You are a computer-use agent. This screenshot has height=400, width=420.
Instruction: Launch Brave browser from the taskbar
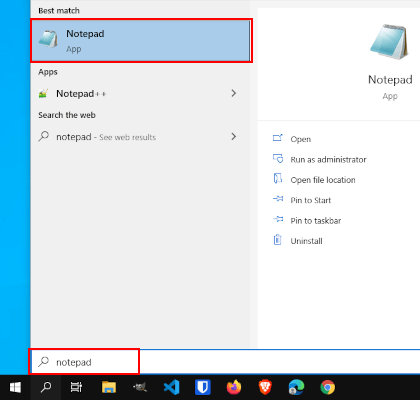pyautogui.click(x=265, y=387)
